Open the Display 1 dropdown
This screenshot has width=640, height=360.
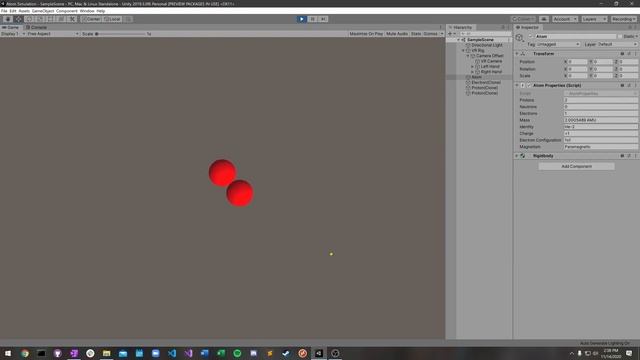tap(13, 34)
